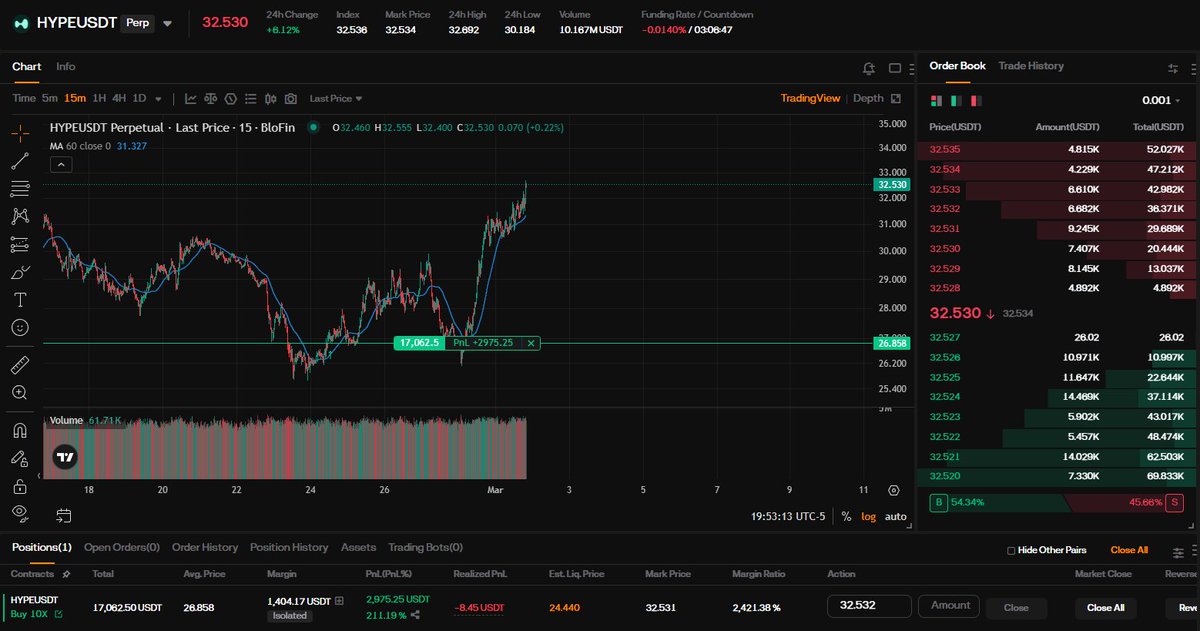Image resolution: width=1200 pixels, height=631 pixels.
Task: Open the HYPEUSDT pair selector dropdown
Action: tap(167, 23)
